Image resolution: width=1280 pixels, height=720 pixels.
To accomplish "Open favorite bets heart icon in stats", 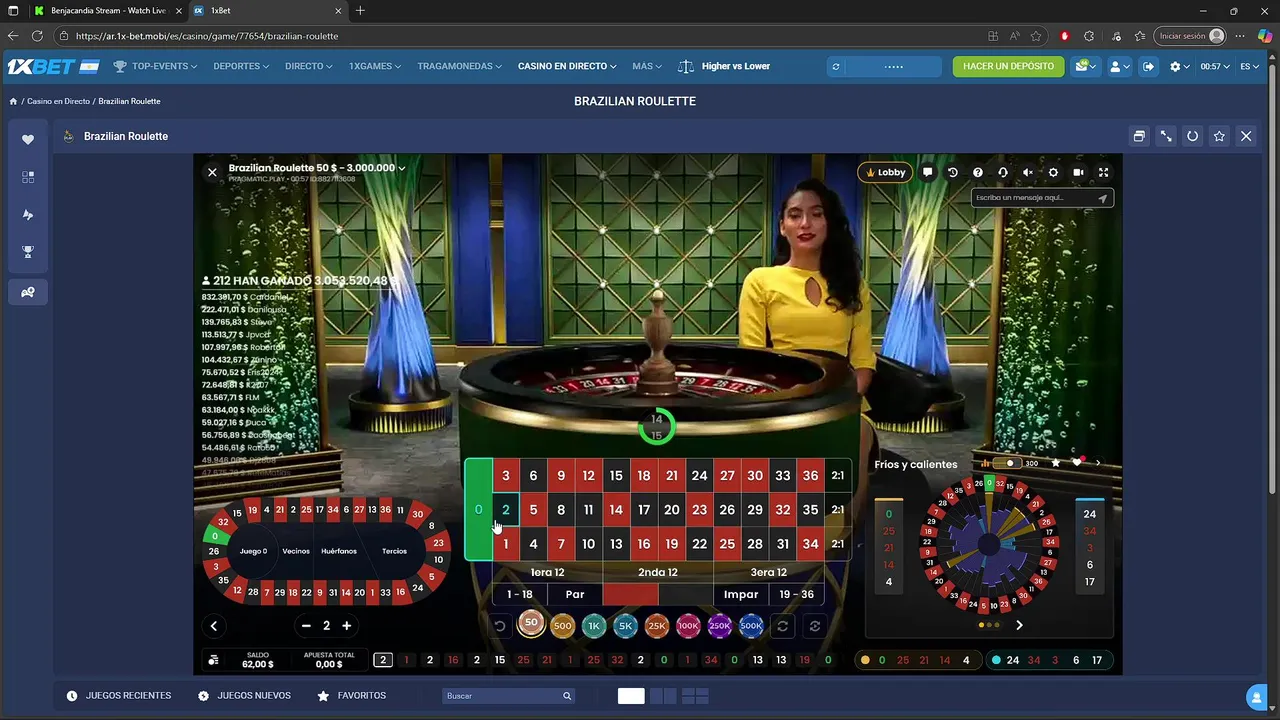I will coord(1077,463).
